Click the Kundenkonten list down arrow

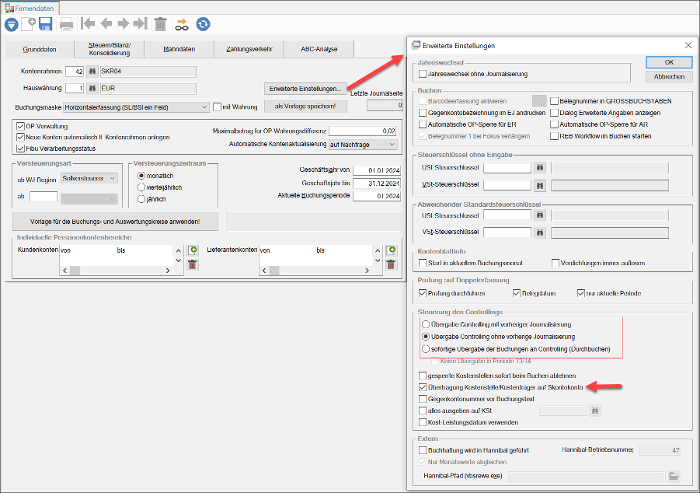click(178, 261)
